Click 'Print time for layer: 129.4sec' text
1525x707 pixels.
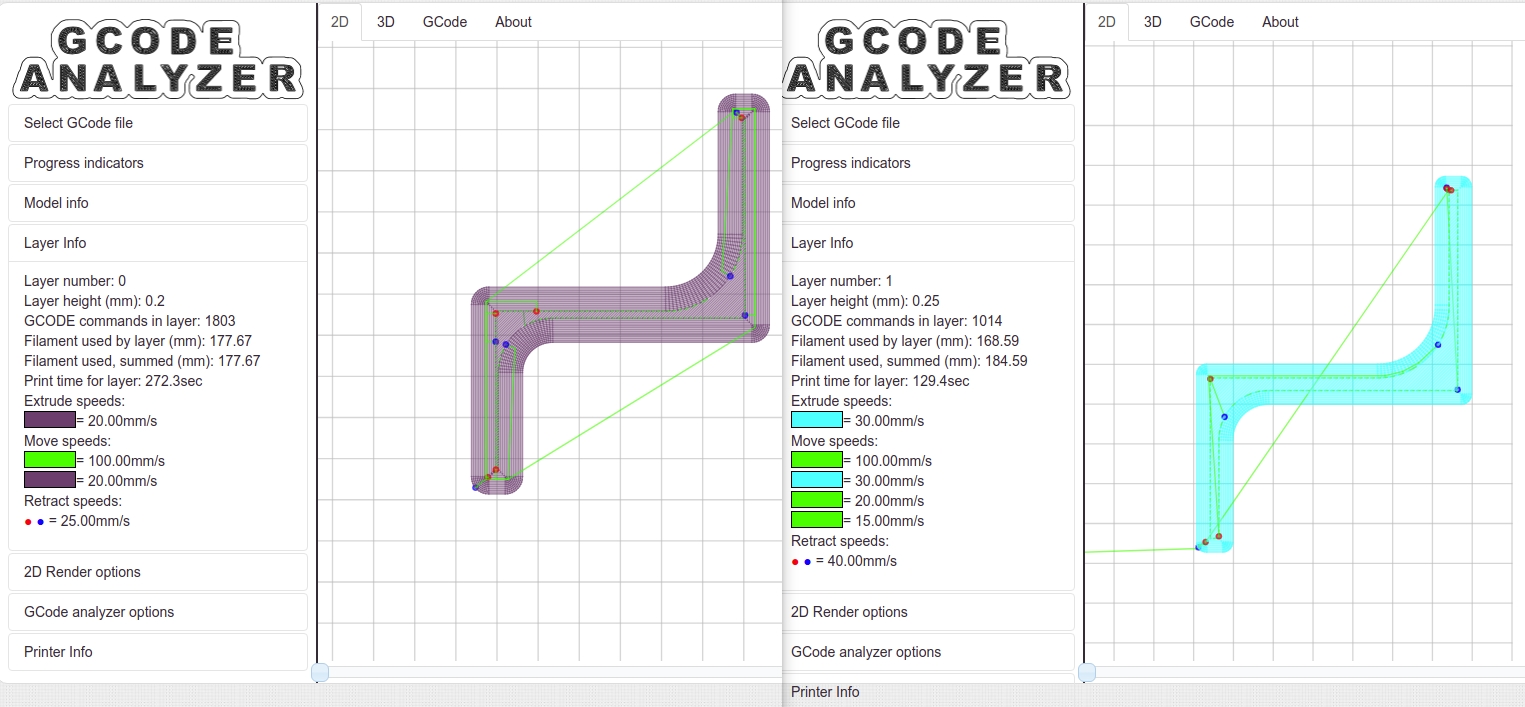click(x=881, y=381)
